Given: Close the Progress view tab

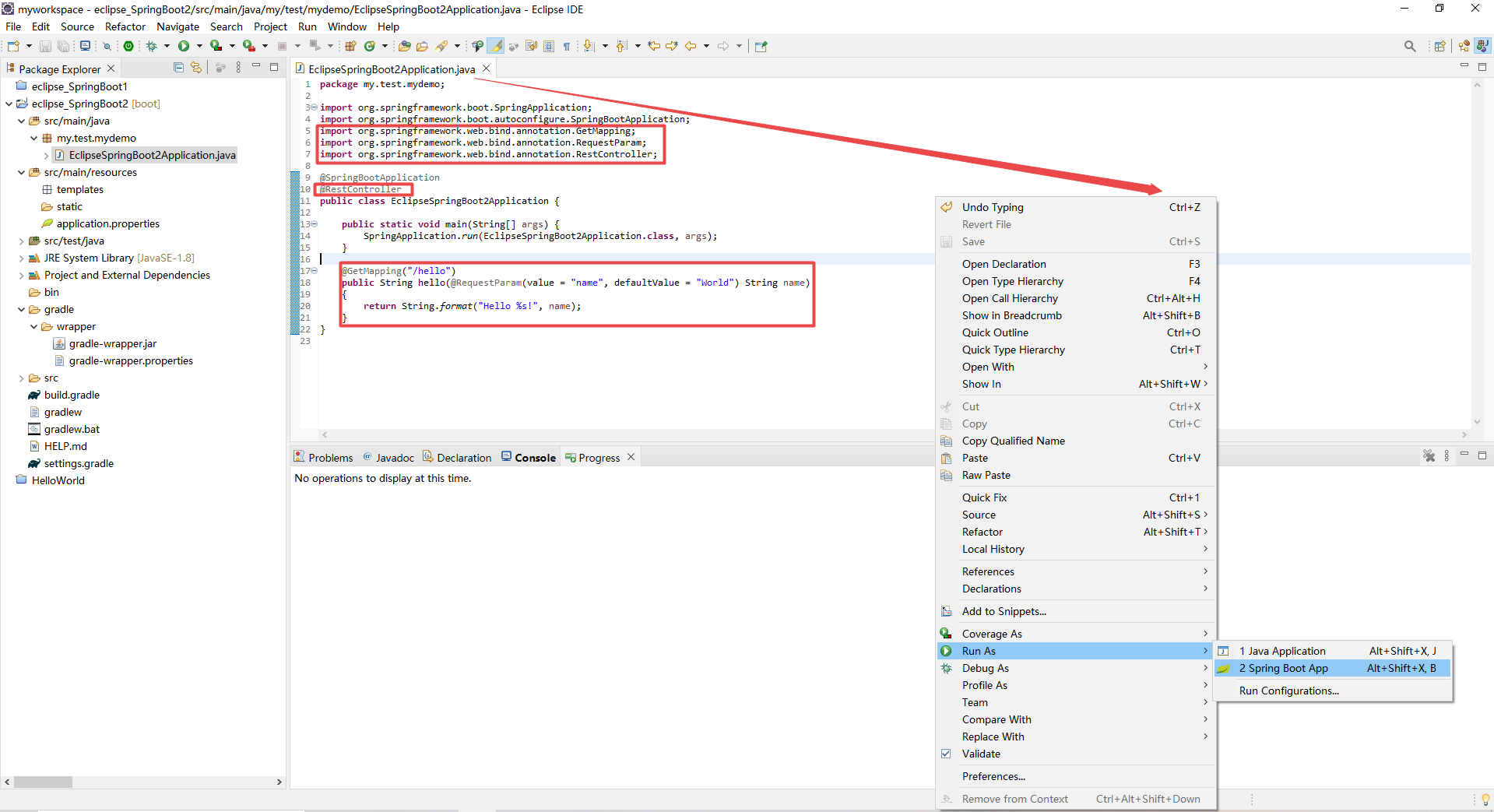Looking at the screenshot, I should [x=631, y=457].
